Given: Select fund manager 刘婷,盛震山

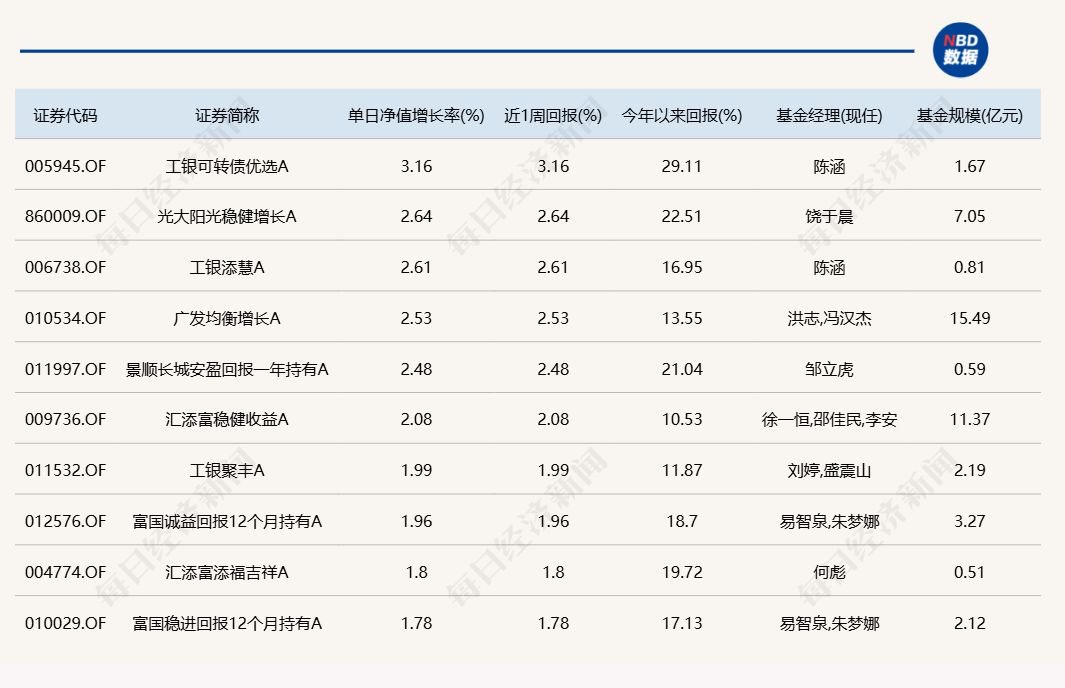Looking at the screenshot, I should 829,470.
